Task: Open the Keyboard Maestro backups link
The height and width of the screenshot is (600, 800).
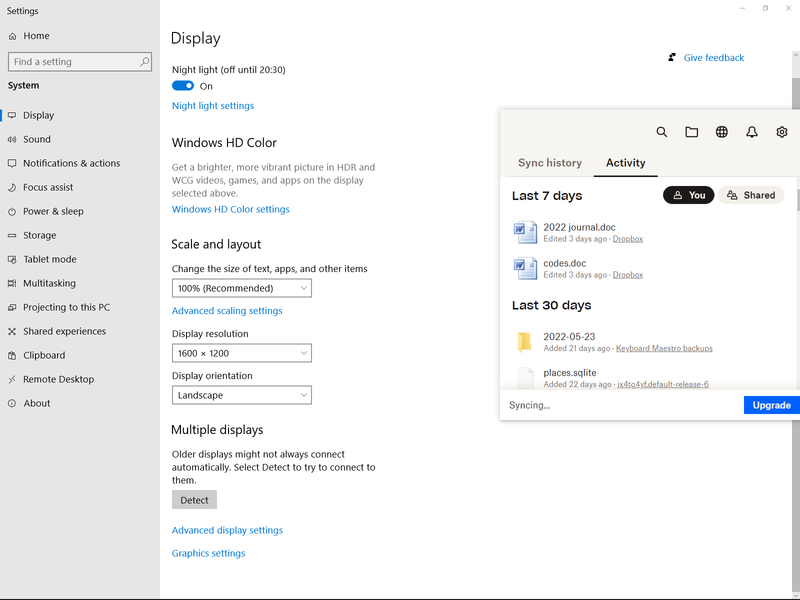Action: pos(664,348)
